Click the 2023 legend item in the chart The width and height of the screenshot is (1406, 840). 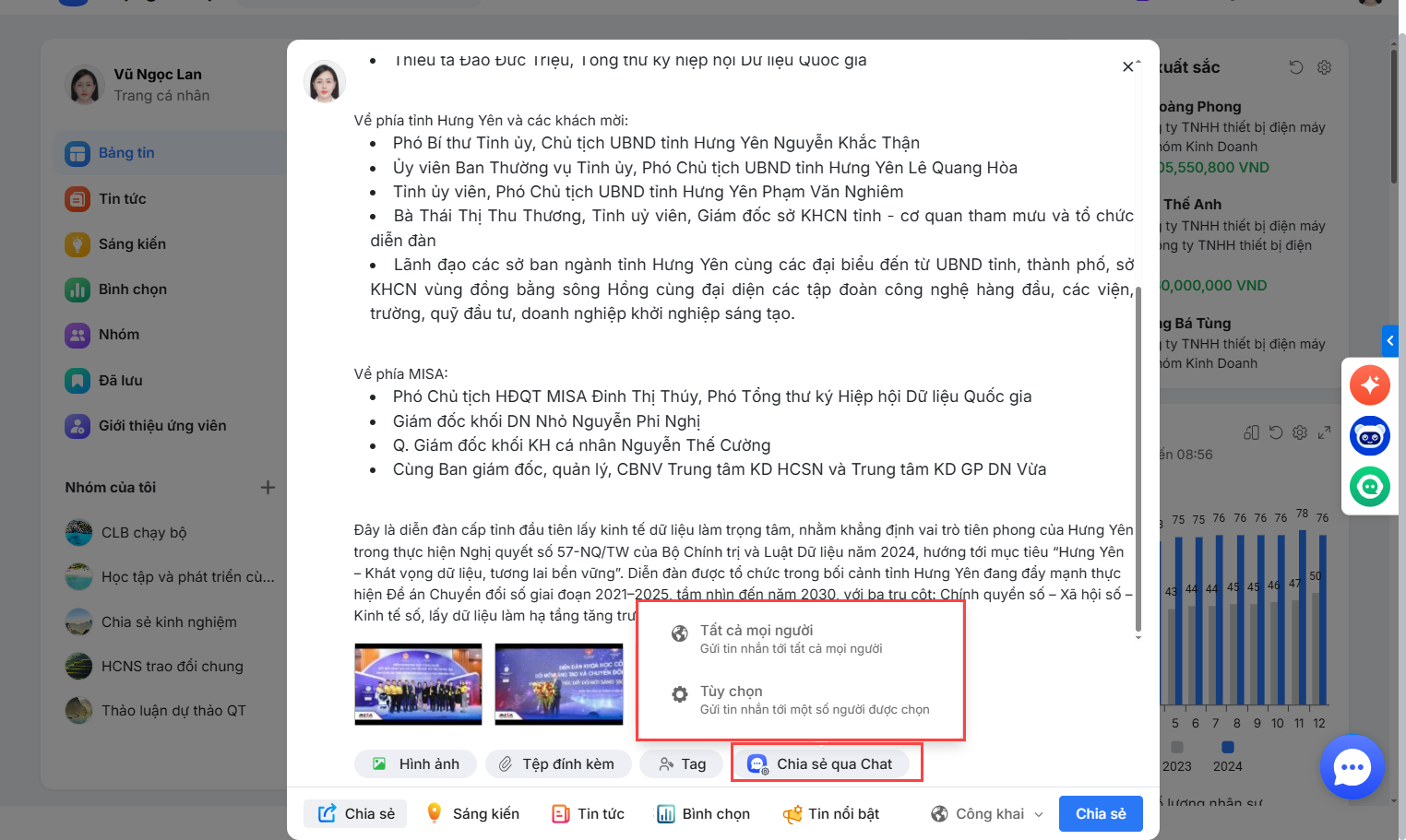coord(1176,757)
